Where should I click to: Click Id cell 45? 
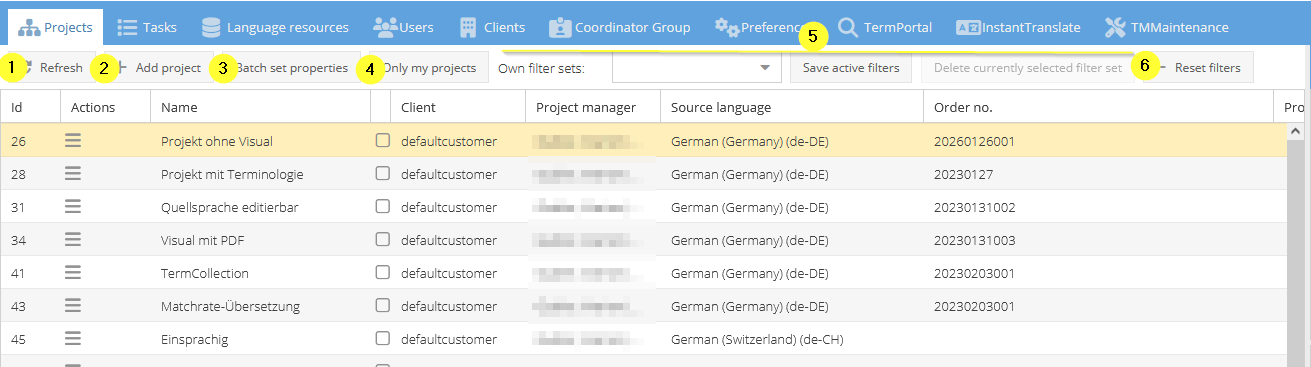[x=19, y=339]
